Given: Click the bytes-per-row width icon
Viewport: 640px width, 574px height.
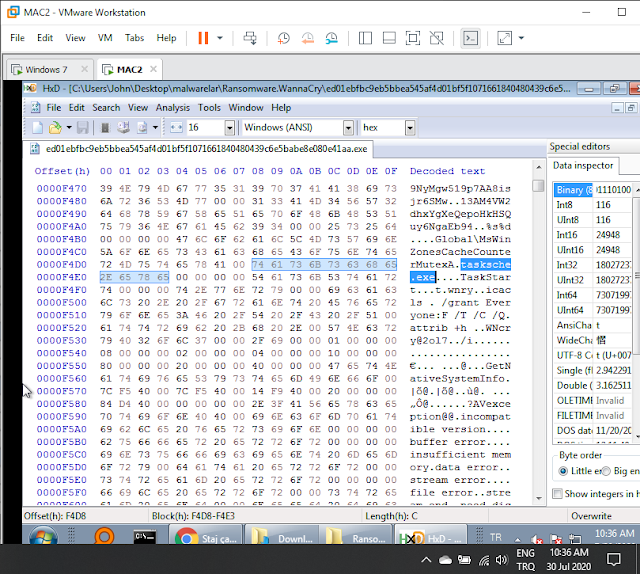Looking at the screenshot, I should tap(176, 127).
